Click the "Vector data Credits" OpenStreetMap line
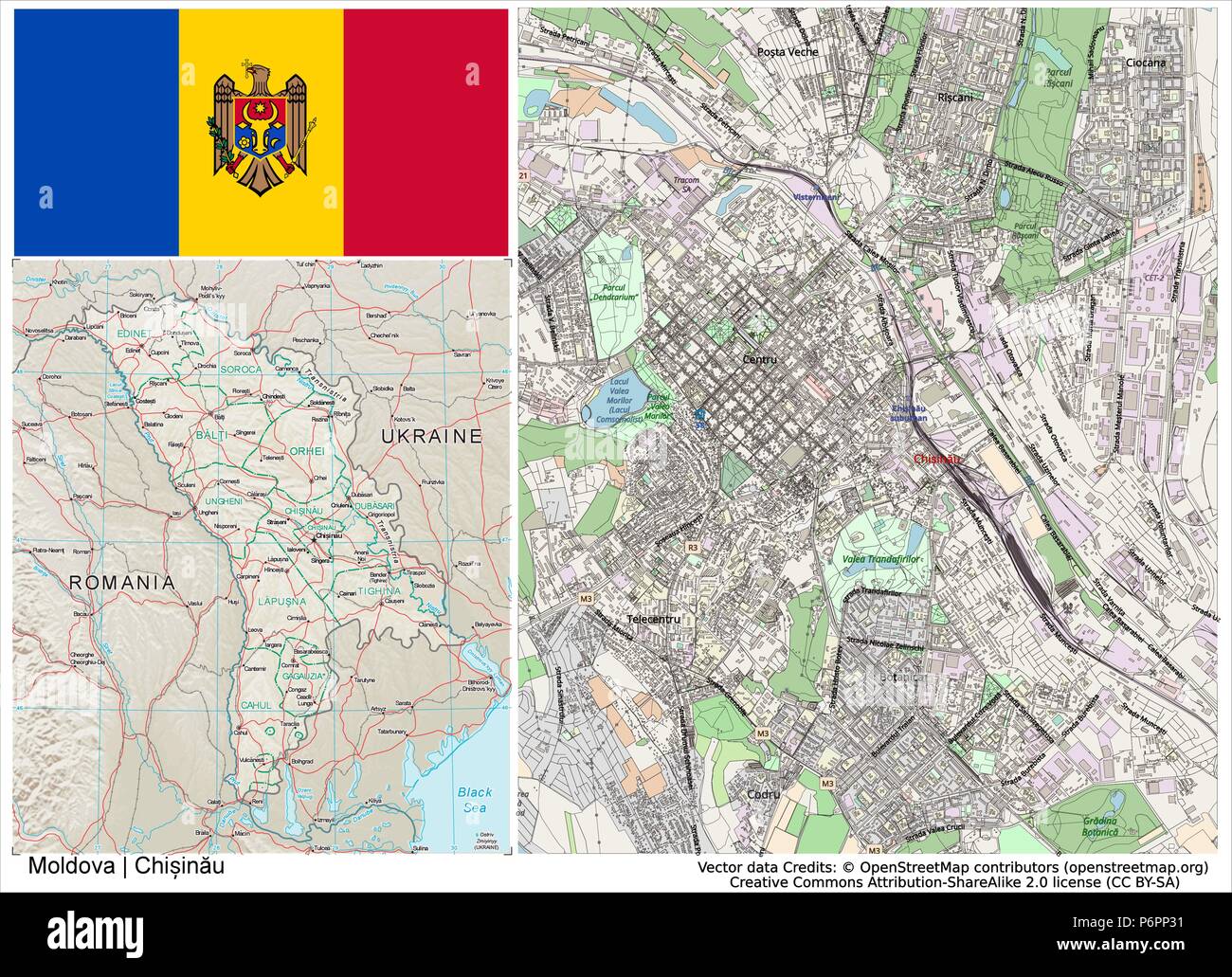The width and height of the screenshot is (1232, 977). pos(953,867)
